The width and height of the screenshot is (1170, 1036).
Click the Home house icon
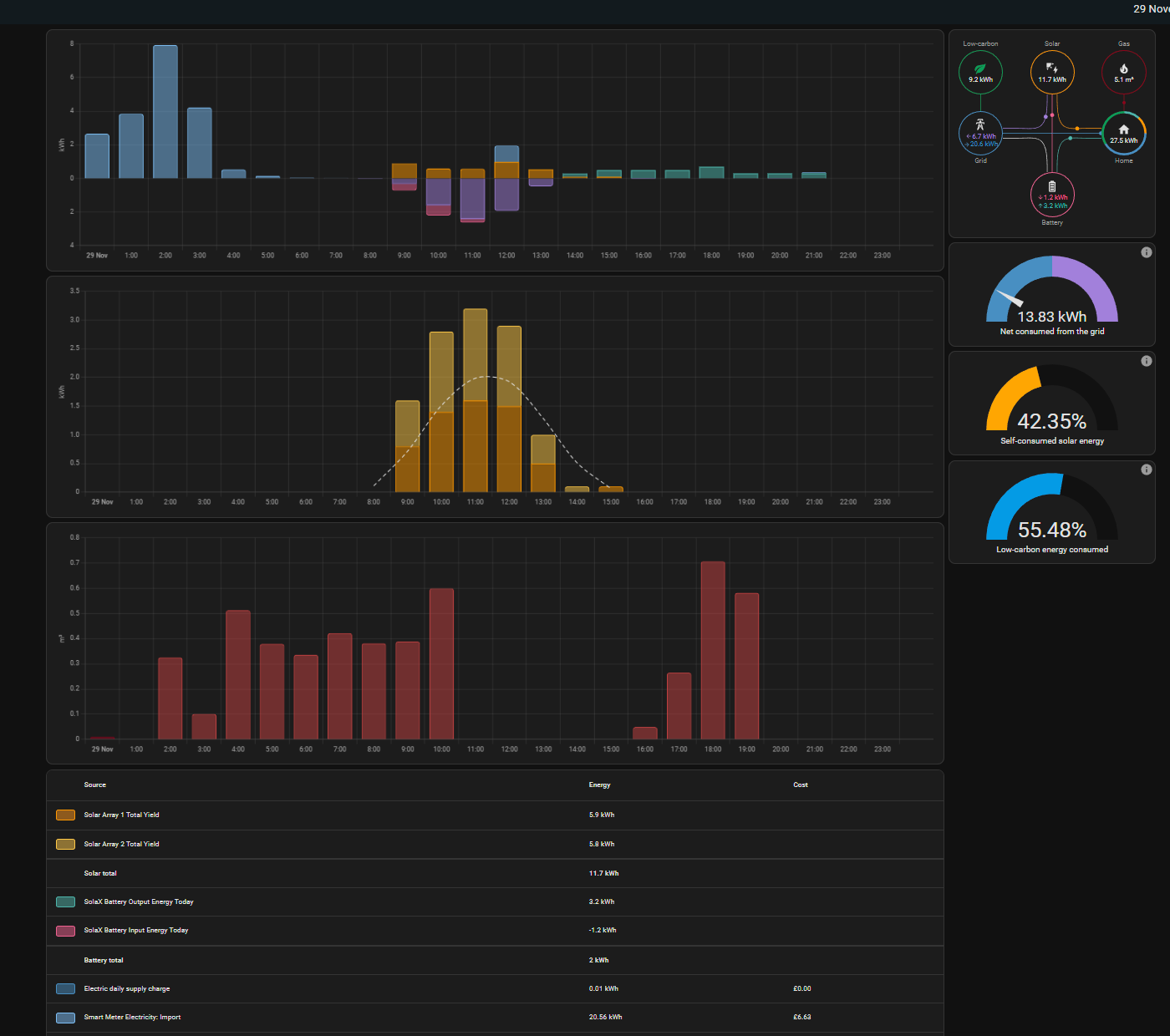1124,129
